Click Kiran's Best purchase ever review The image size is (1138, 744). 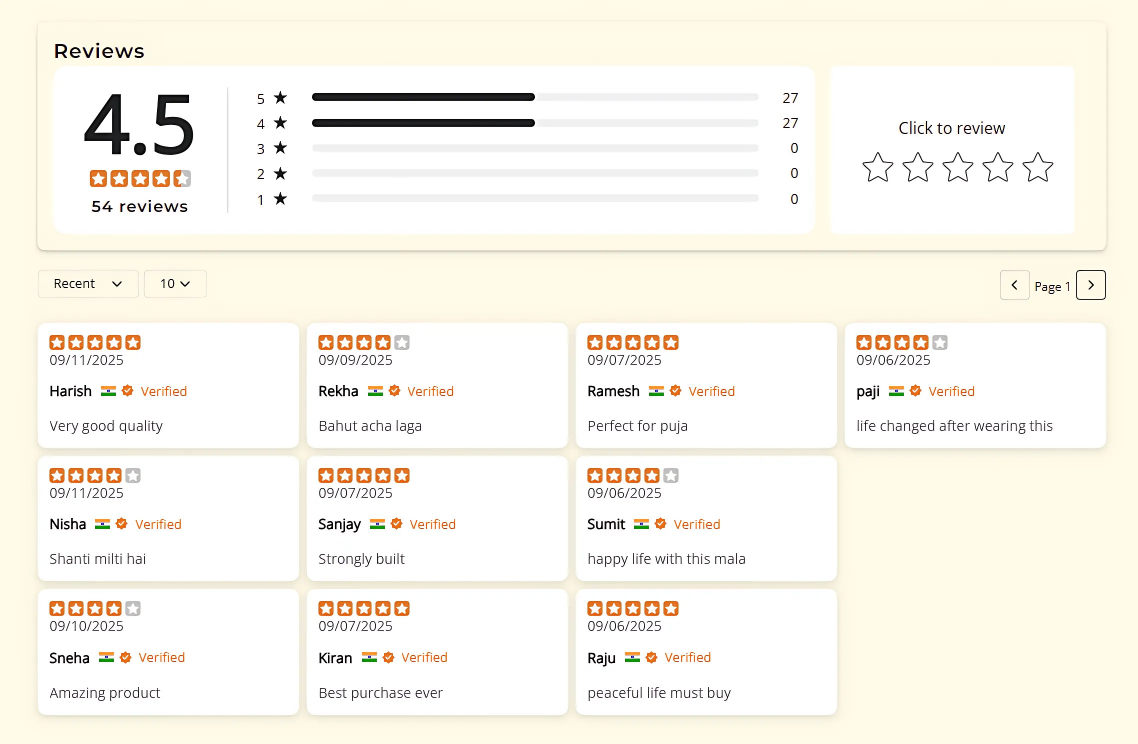pyautogui.click(x=380, y=692)
